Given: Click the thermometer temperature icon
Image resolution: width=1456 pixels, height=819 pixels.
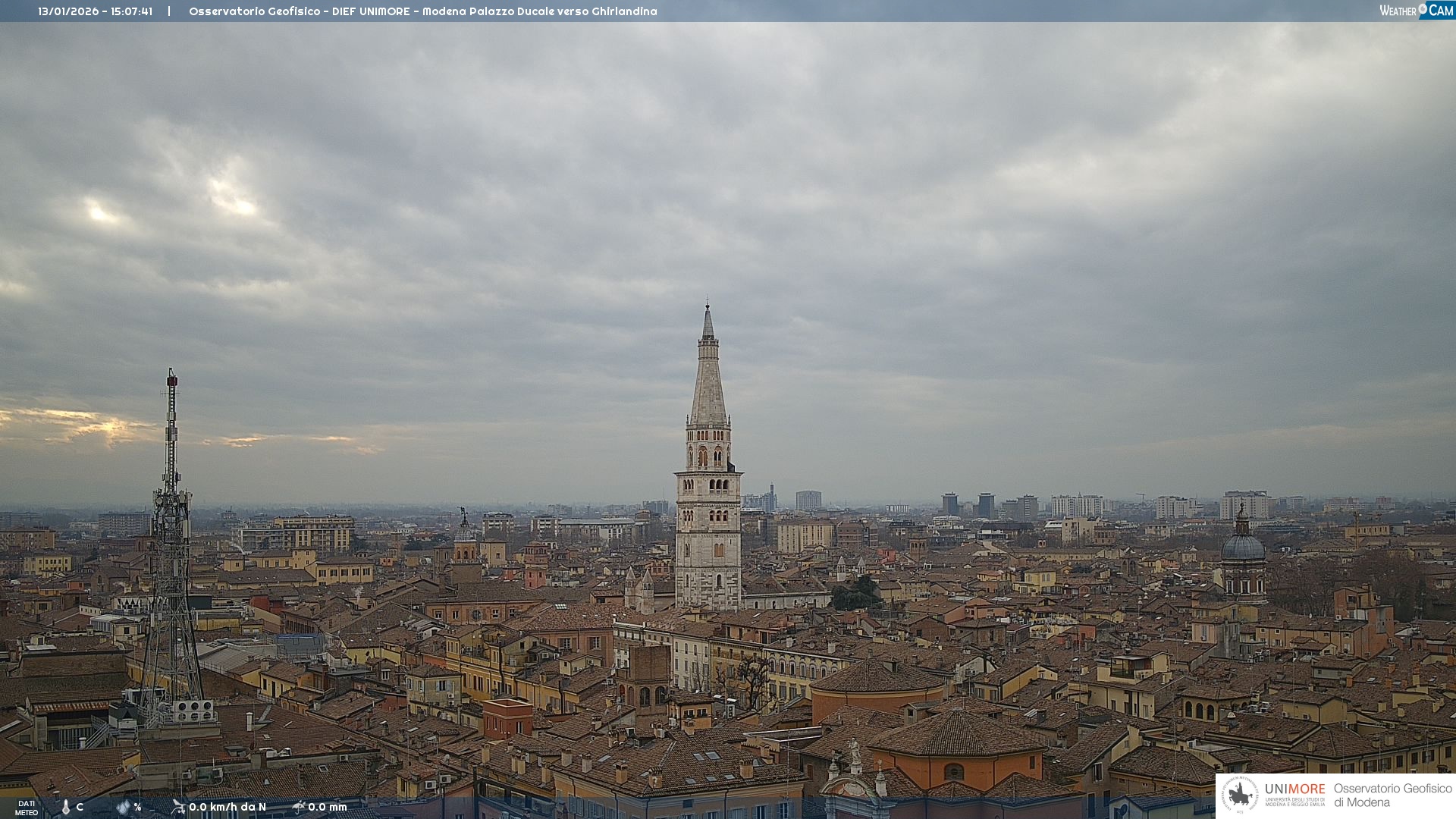Looking at the screenshot, I should click(66, 807).
